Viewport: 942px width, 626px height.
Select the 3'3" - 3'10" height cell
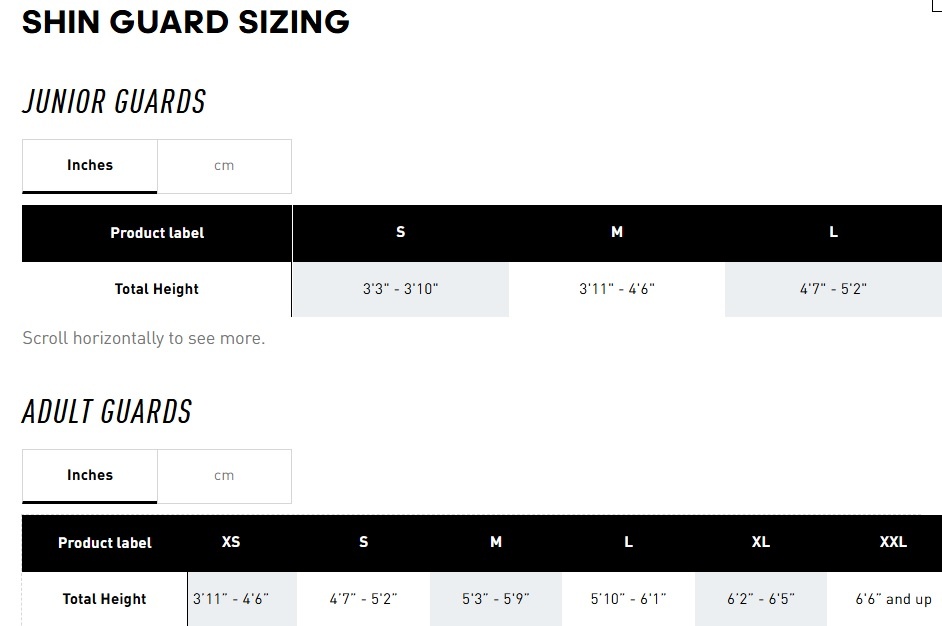(x=400, y=289)
